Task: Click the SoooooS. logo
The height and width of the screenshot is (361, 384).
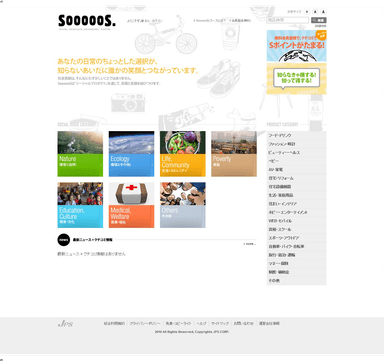Action: pos(87,21)
